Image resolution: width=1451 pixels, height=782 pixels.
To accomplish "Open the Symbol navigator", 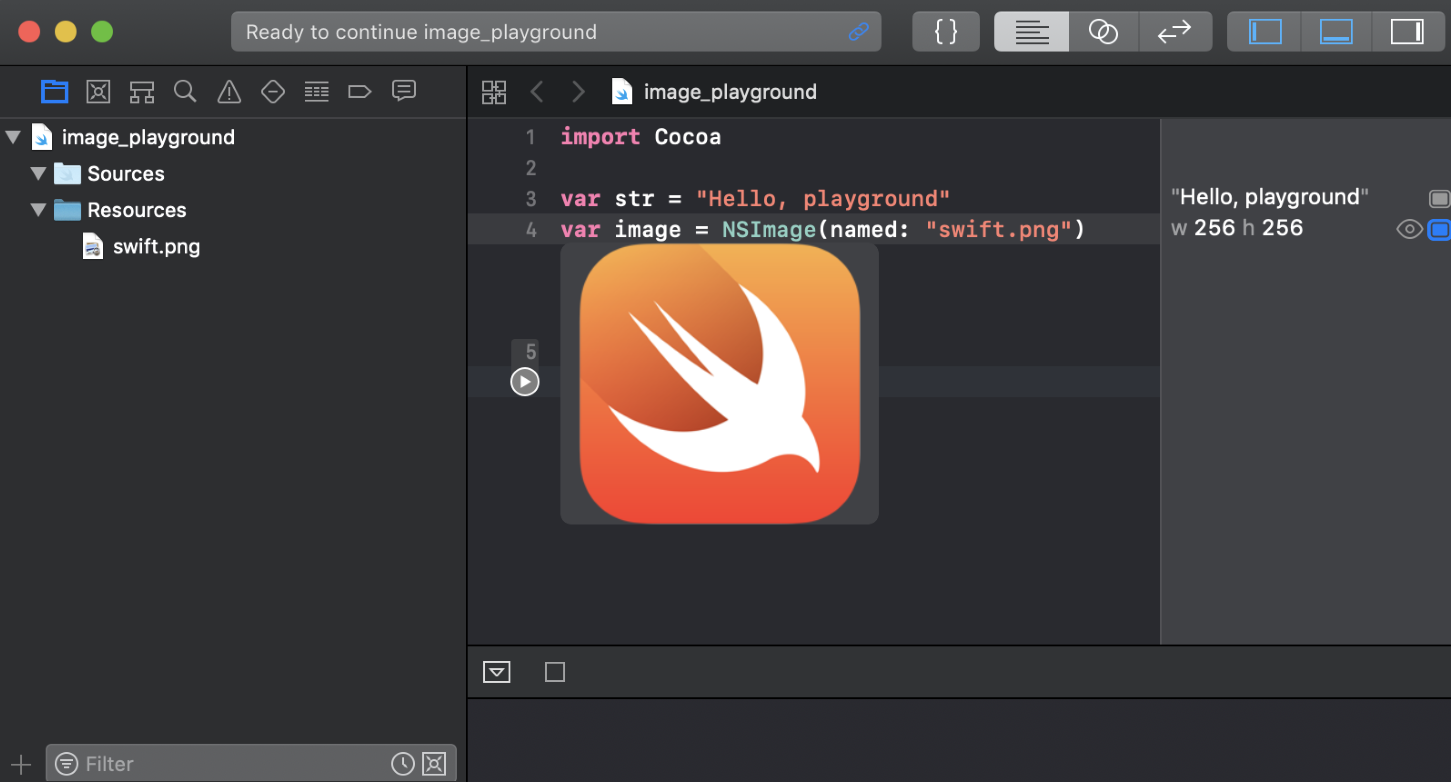I will tap(142, 92).
